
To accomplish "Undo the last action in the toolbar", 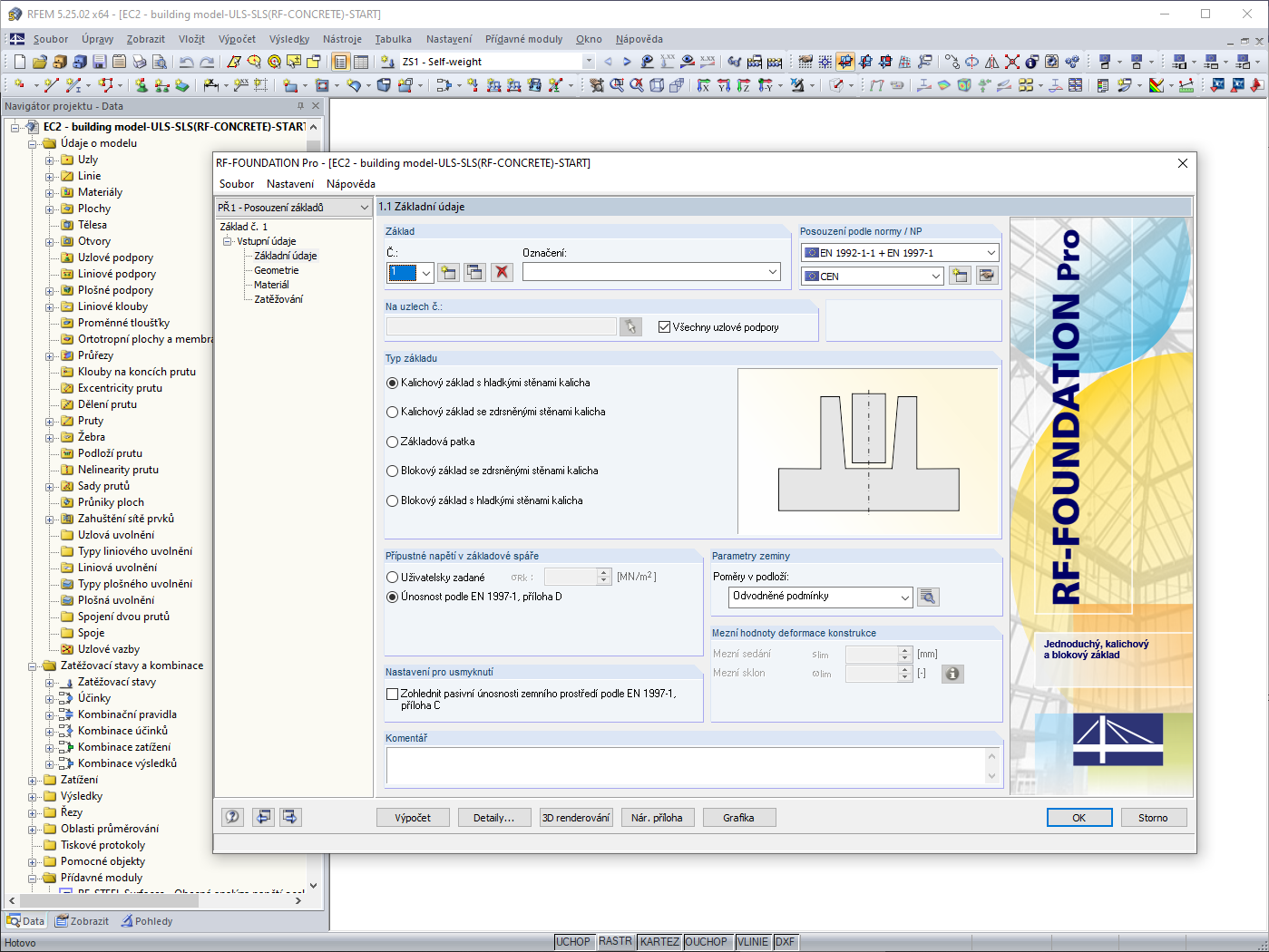I will click(x=186, y=62).
